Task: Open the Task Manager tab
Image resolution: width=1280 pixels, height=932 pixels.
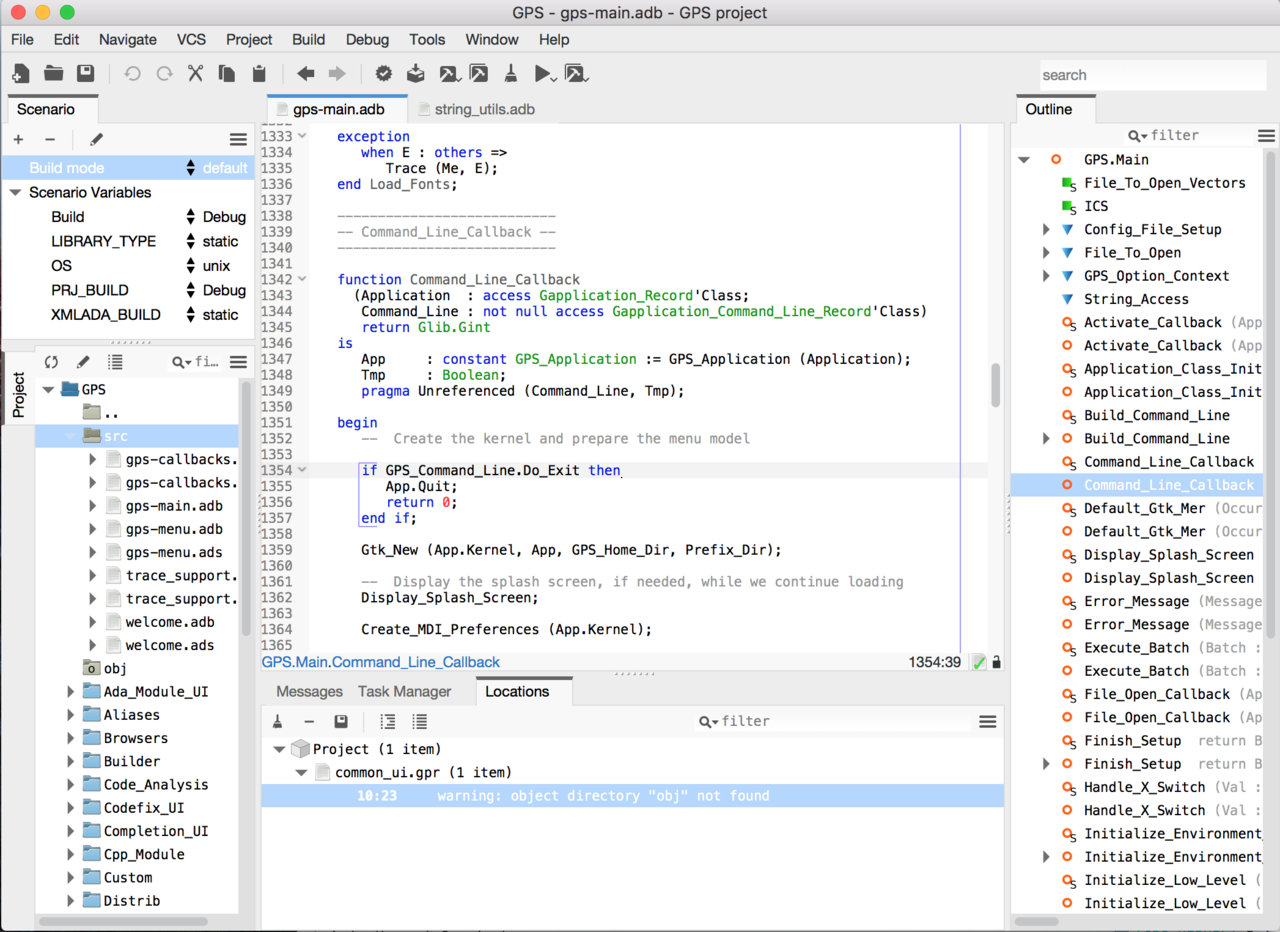Action: 404,691
